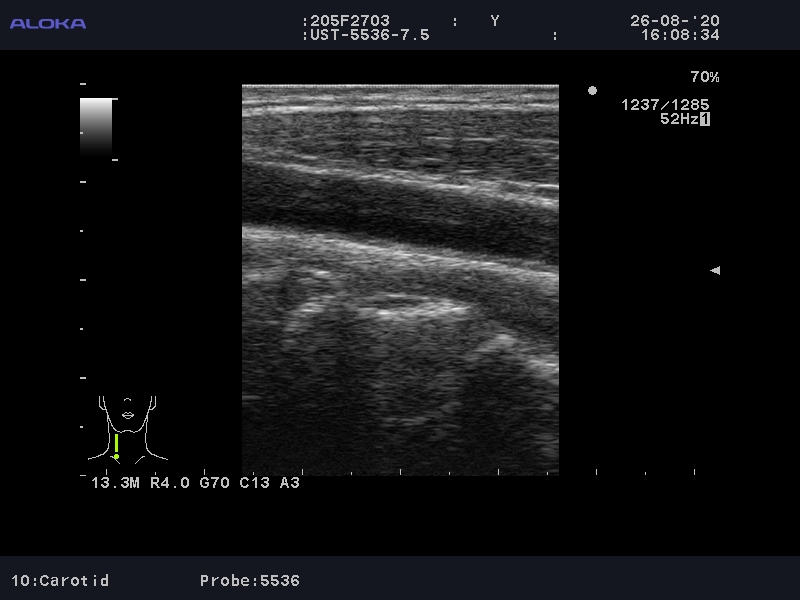Click the white dot indicator near 70%

(x=592, y=91)
